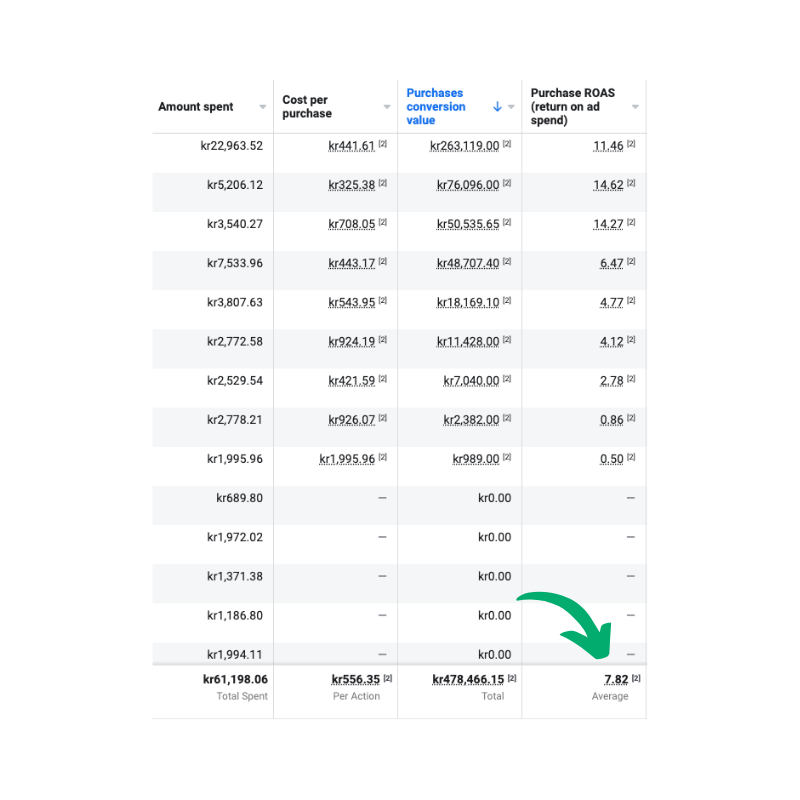Click footnote marker beside kr76,096.00
The width and height of the screenshot is (800, 800).
pyautogui.click(x=507, y=183)
